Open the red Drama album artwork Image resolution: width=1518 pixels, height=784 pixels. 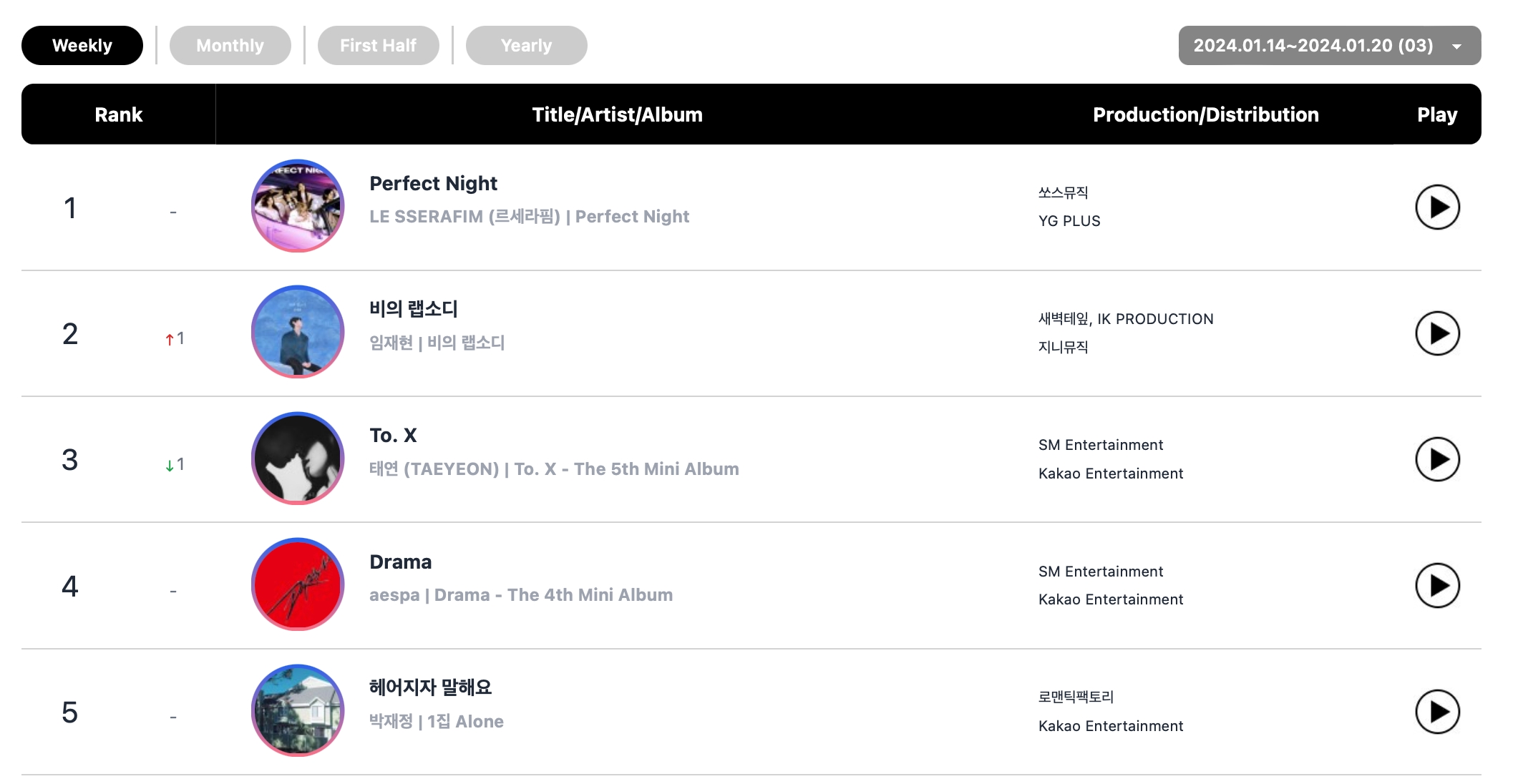[x=298, y=584]
